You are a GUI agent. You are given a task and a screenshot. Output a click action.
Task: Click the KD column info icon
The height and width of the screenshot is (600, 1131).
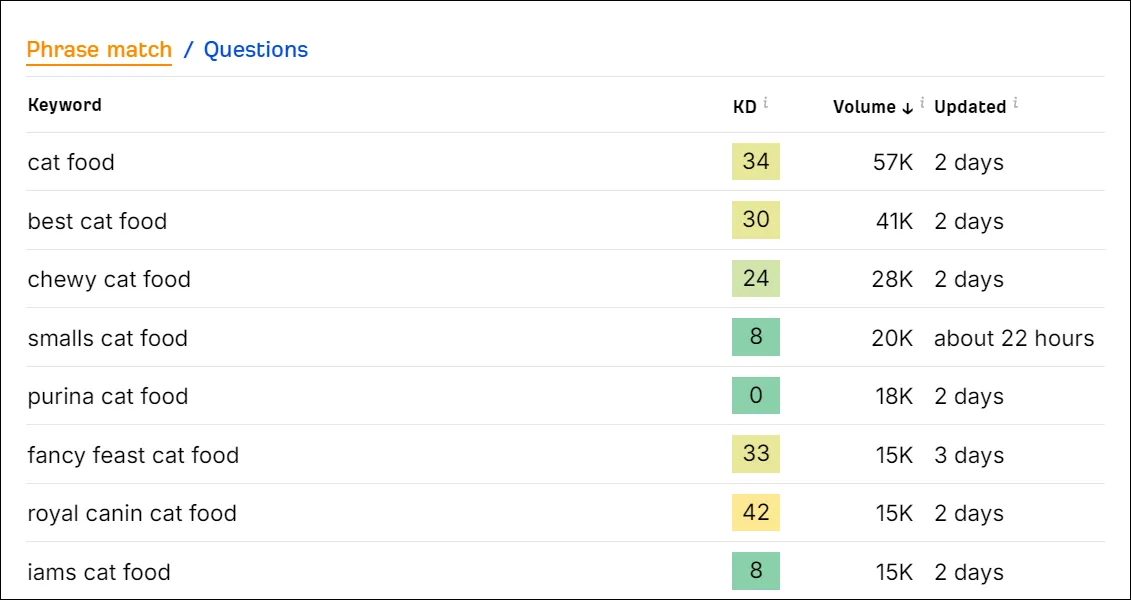coord(765,103)
